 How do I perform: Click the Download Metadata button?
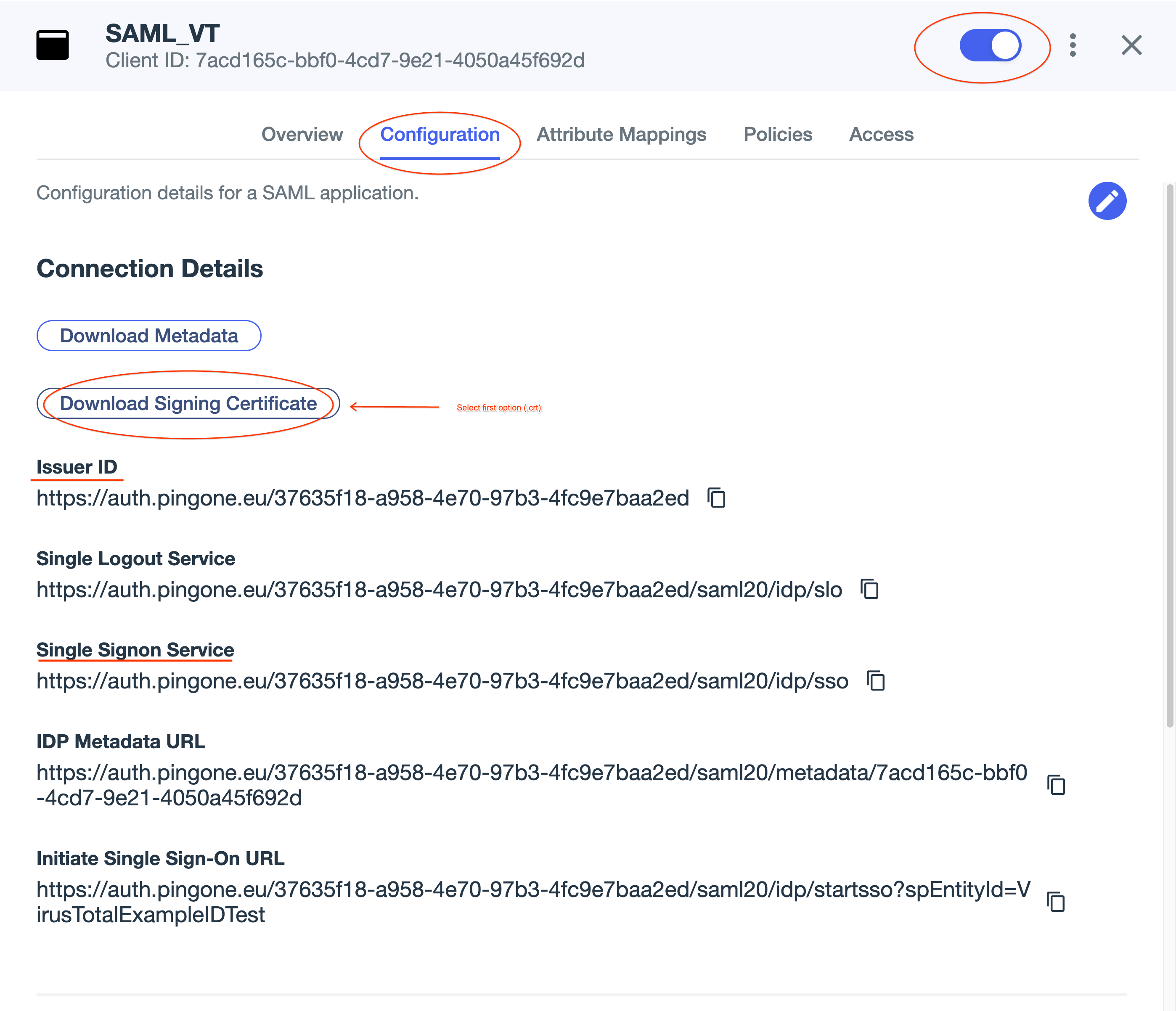[x=148, y=336]
